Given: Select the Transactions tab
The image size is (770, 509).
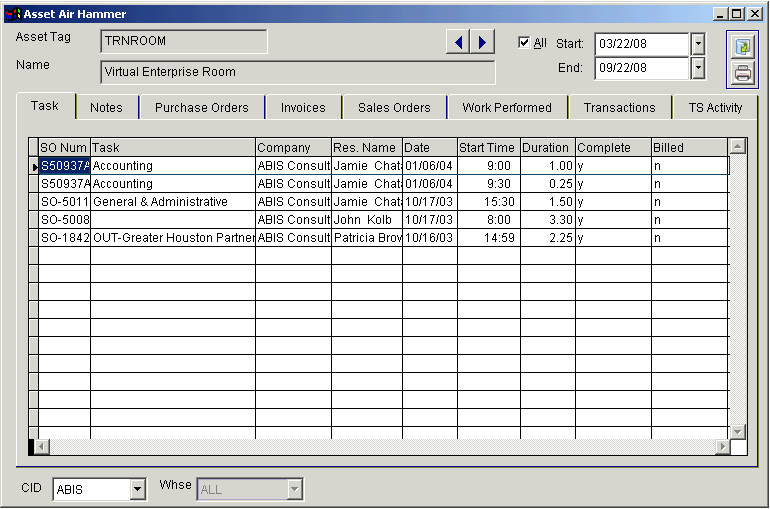Looking at the screenshot, I should [619, 108].
